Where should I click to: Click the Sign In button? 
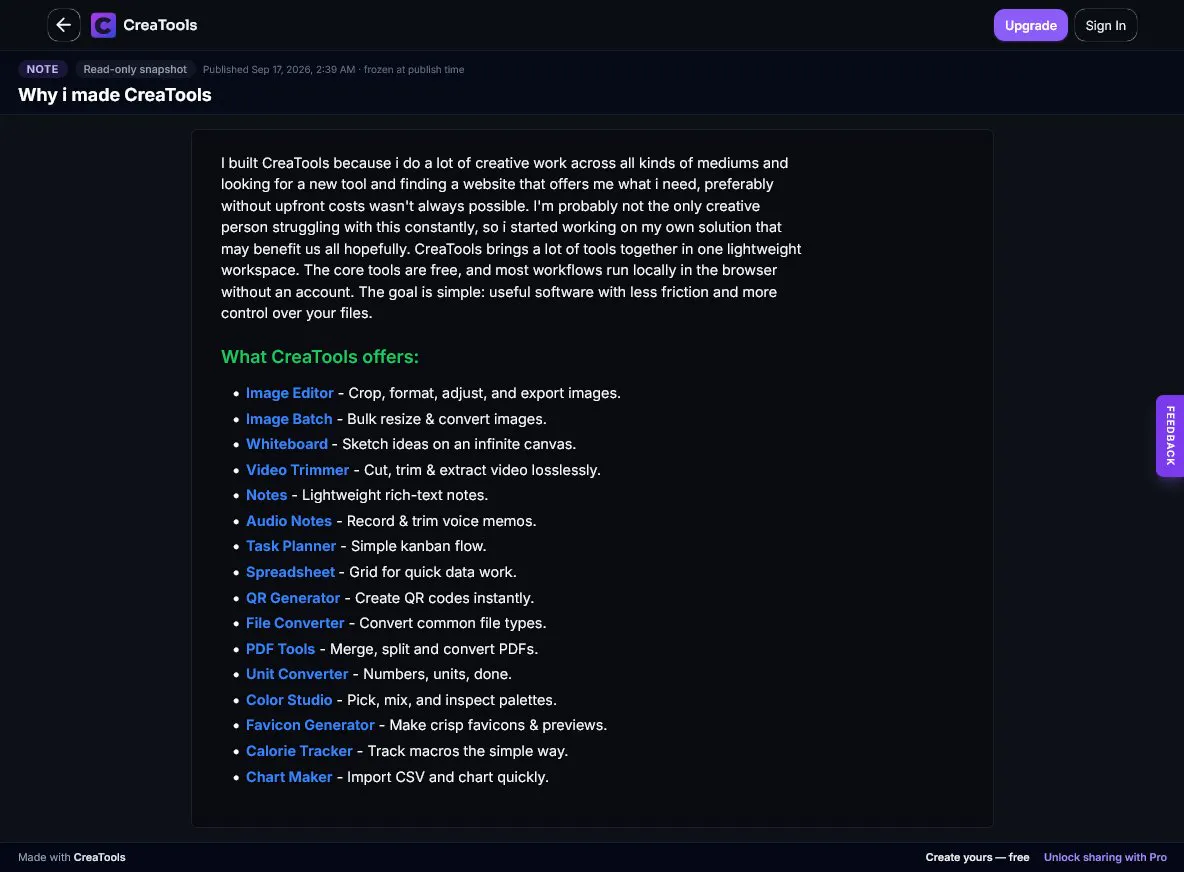pyautogui.click(x=1105, y=25)
